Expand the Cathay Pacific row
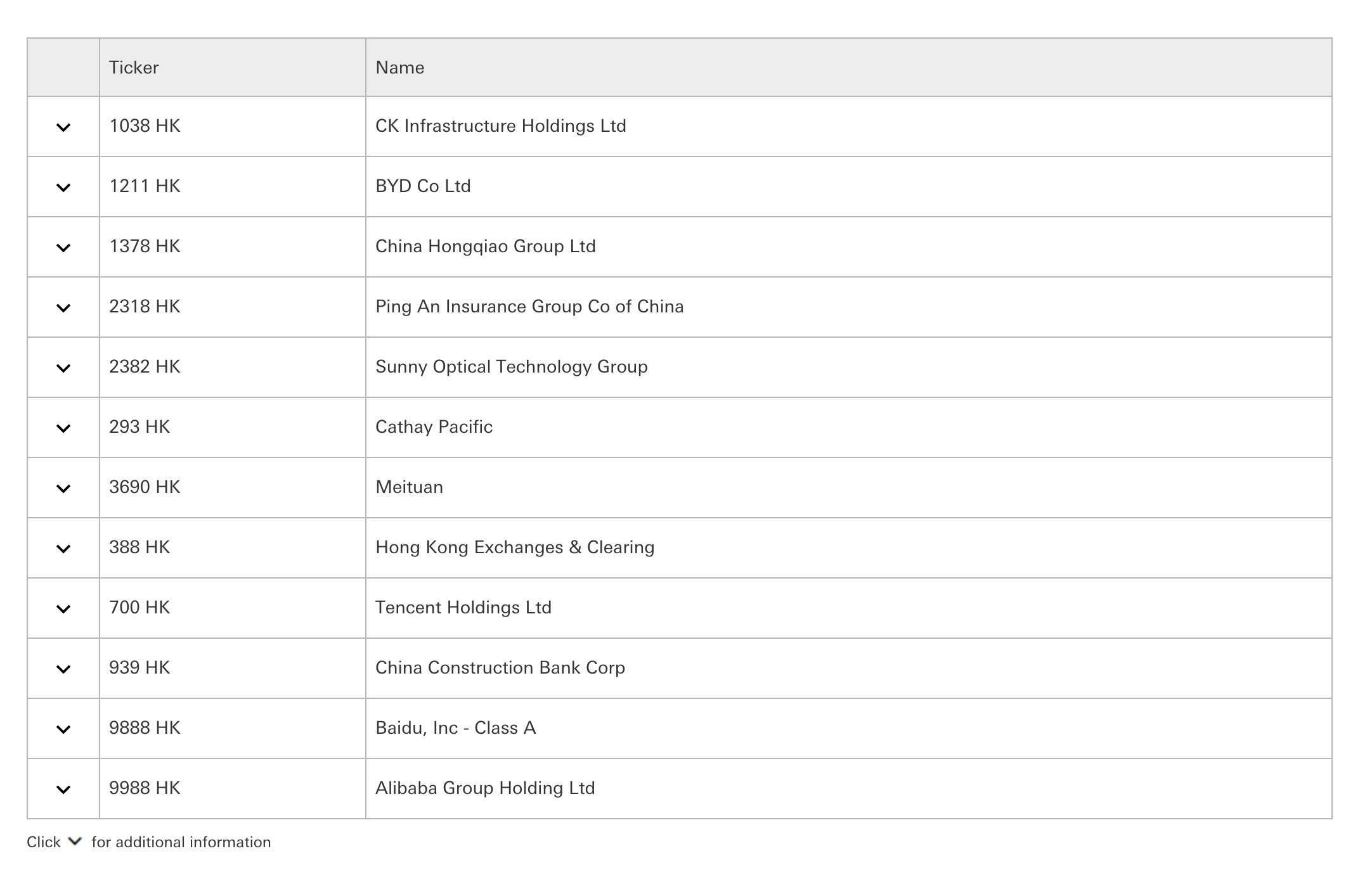 [63, 428]
